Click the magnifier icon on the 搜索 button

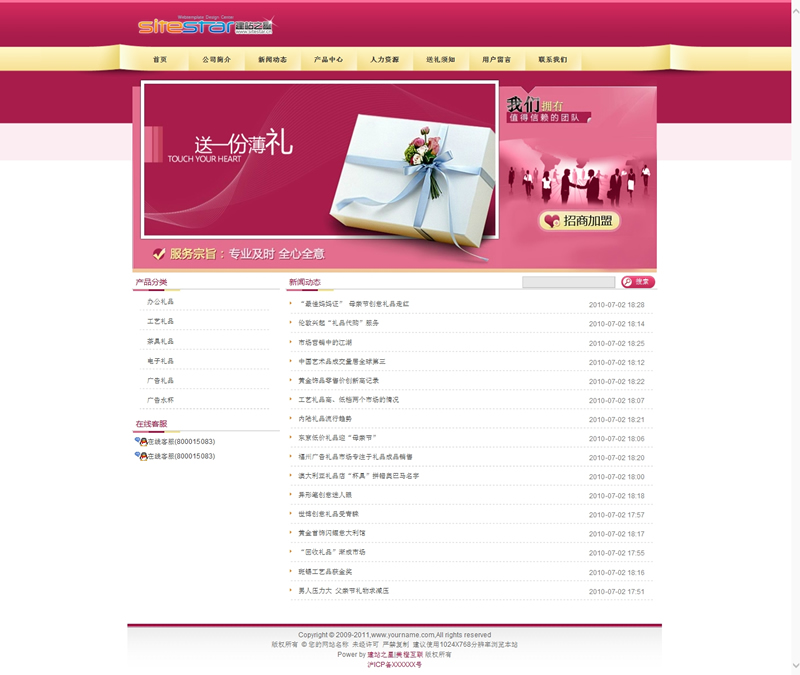(628, 282)
